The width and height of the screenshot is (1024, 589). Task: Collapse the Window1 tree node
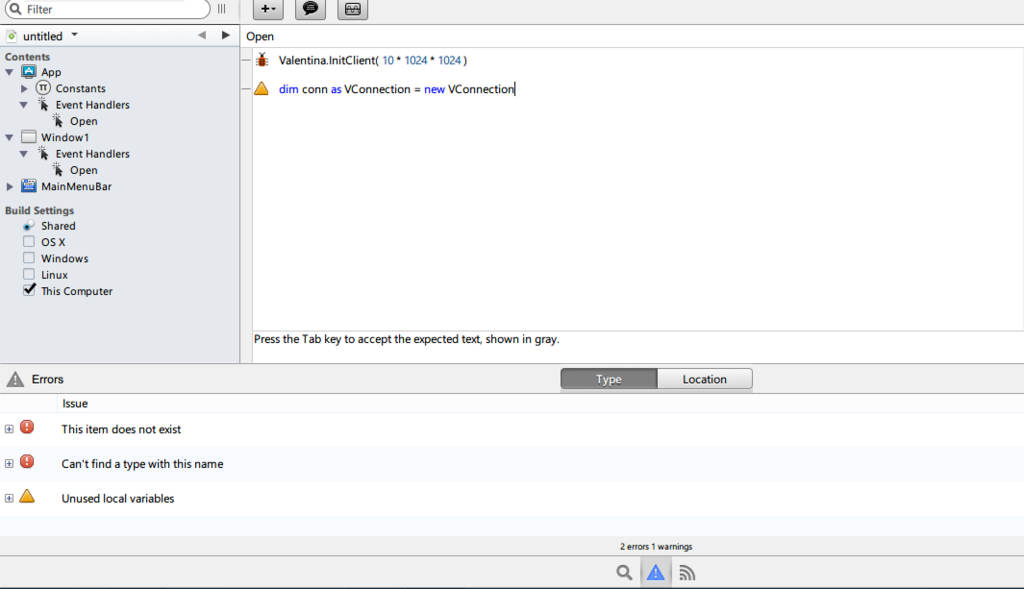pos(9,137)
